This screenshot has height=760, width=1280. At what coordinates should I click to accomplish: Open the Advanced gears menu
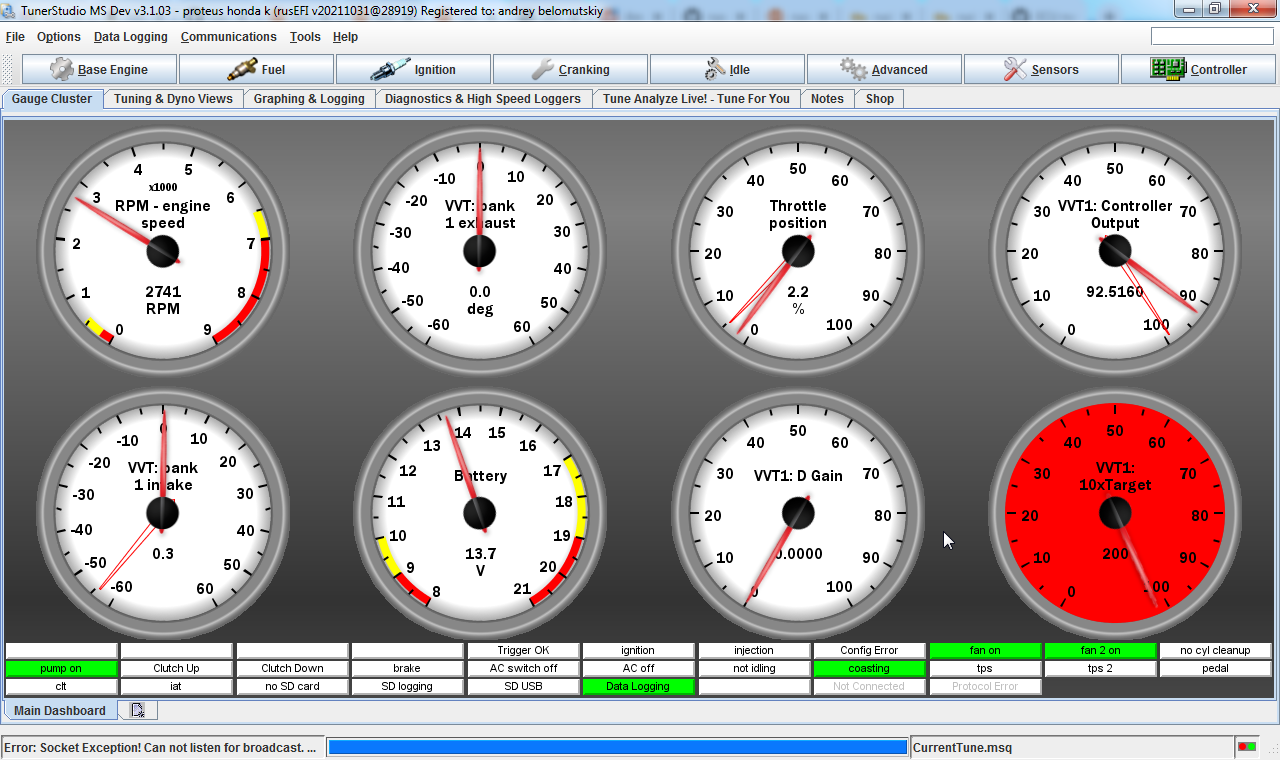(x=884, y=69)
